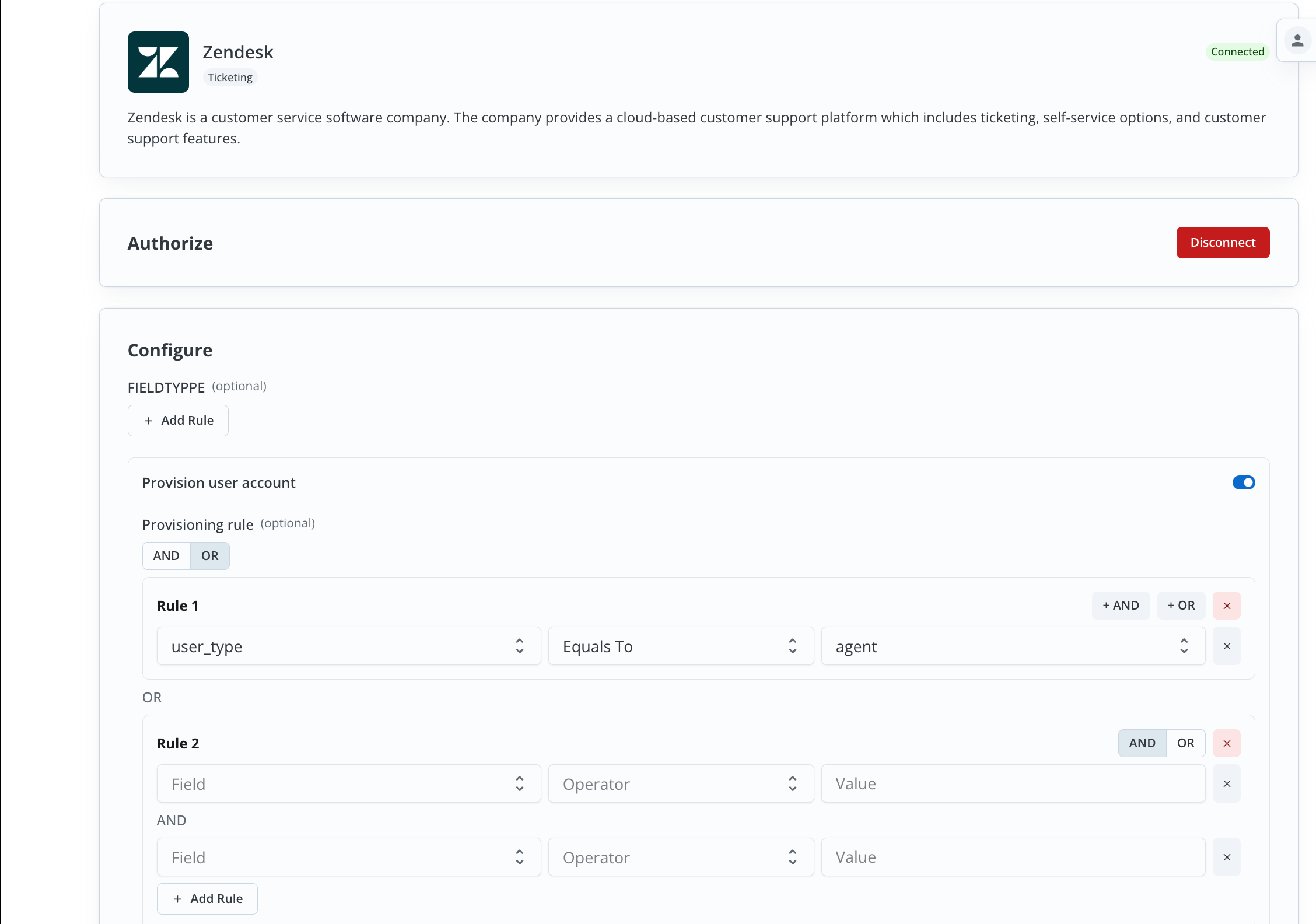
Task: Open first Field dropdown in Rule 2
Action: click(349, 783)
